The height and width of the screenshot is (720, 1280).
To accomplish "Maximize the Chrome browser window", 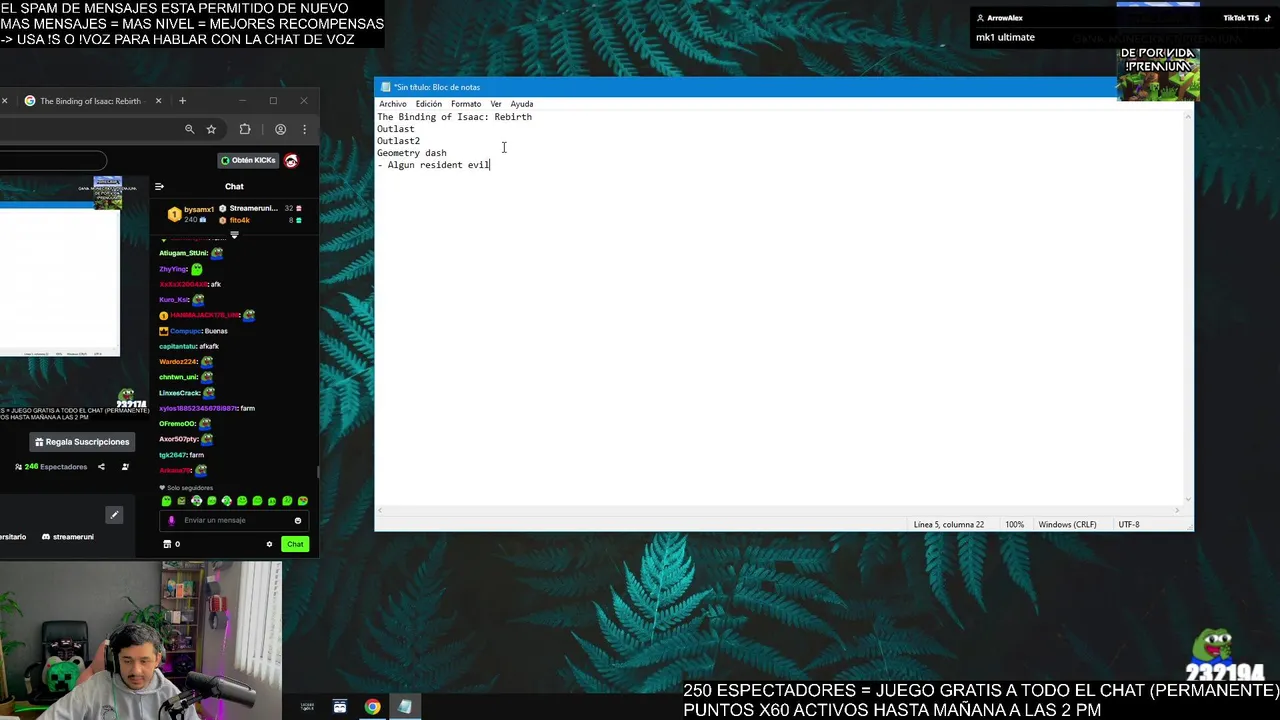I will (x=273, y=101).
